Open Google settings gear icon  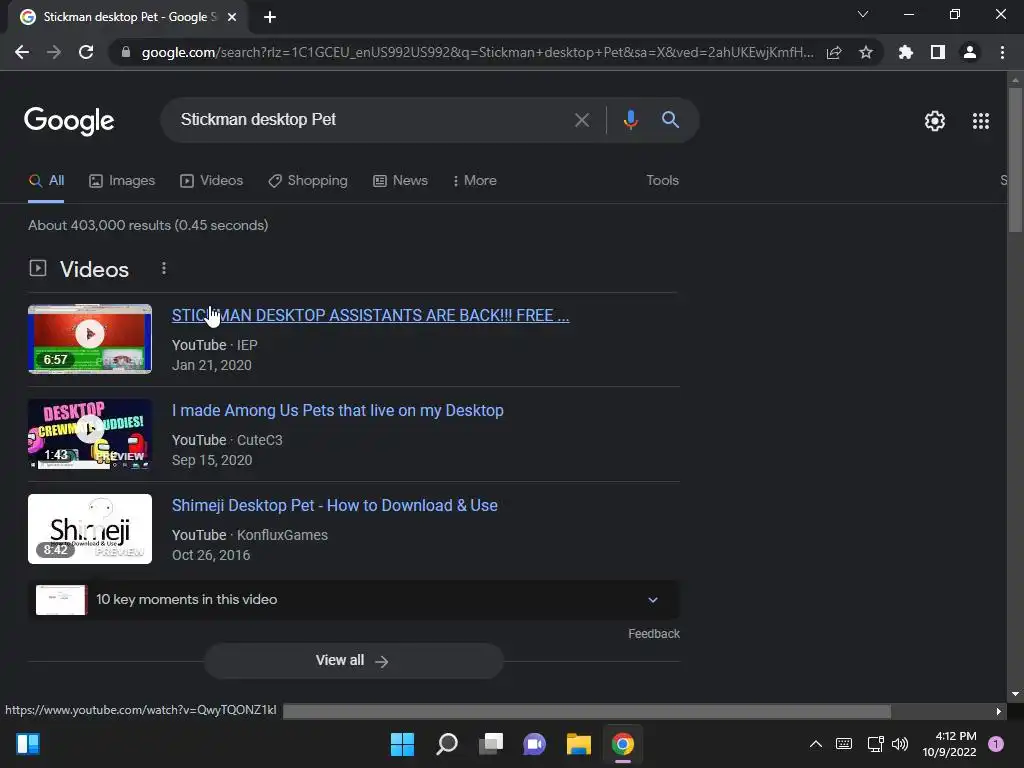[x=935, y=121]
